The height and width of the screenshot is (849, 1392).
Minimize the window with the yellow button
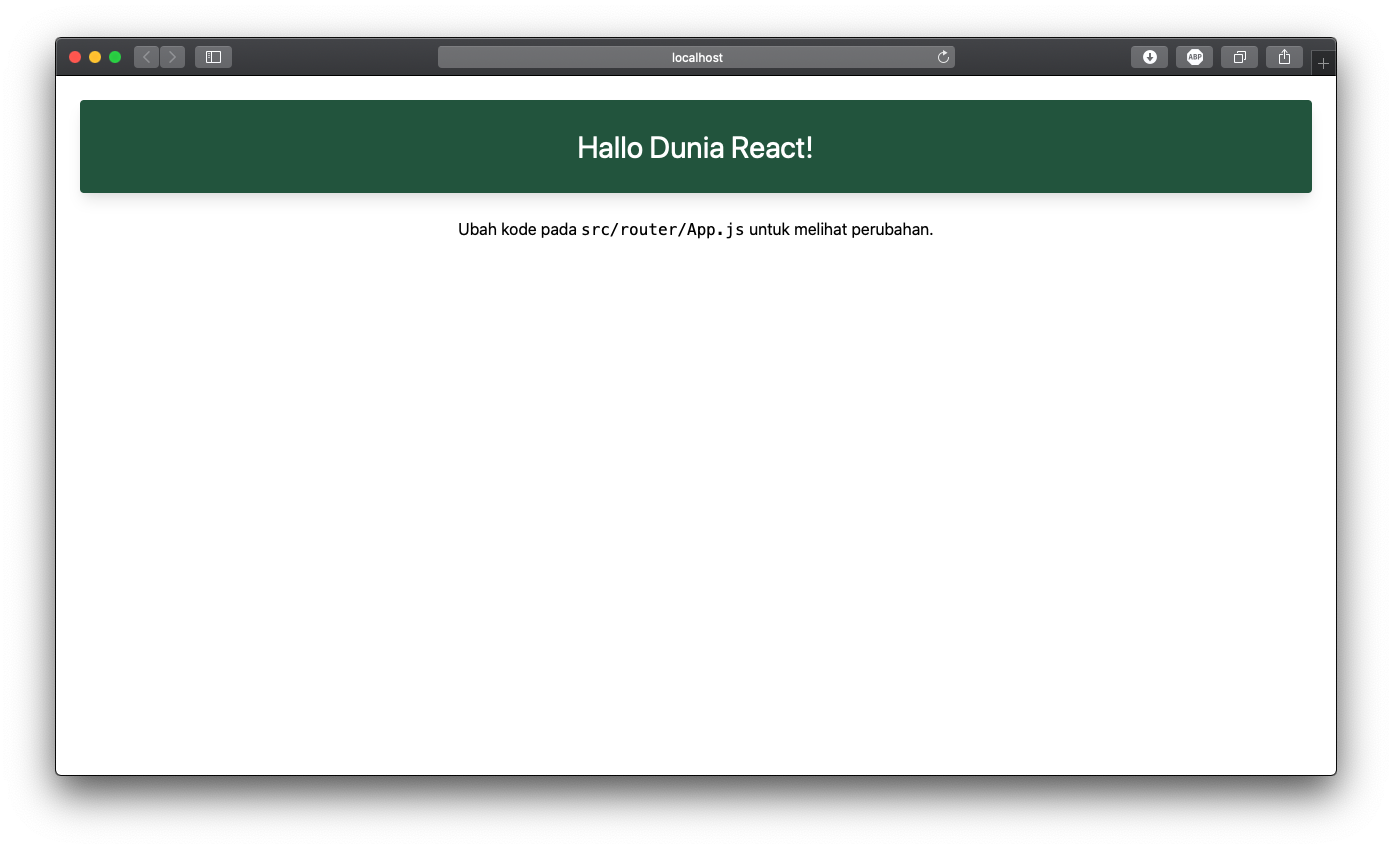pos(95,57)
